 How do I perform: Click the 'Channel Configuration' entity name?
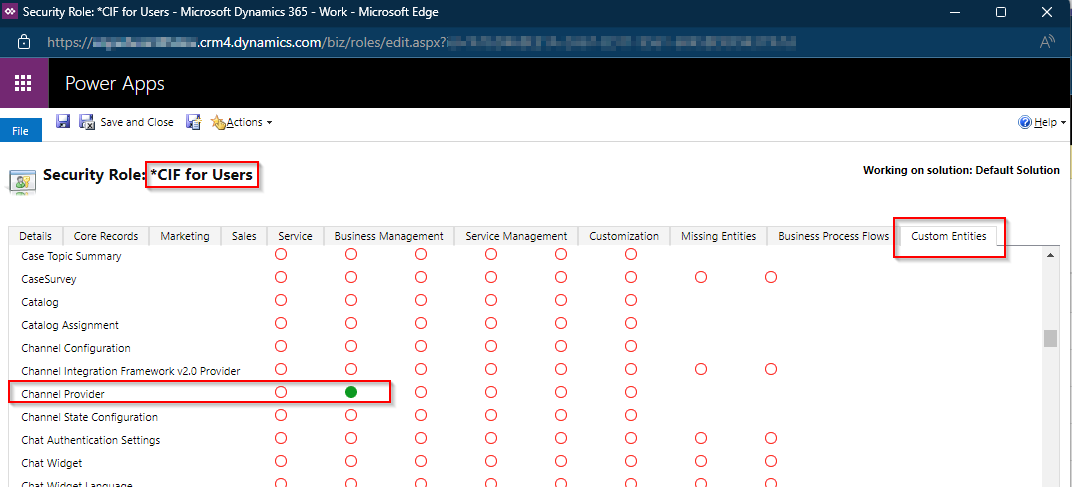[x=76, y=348]
